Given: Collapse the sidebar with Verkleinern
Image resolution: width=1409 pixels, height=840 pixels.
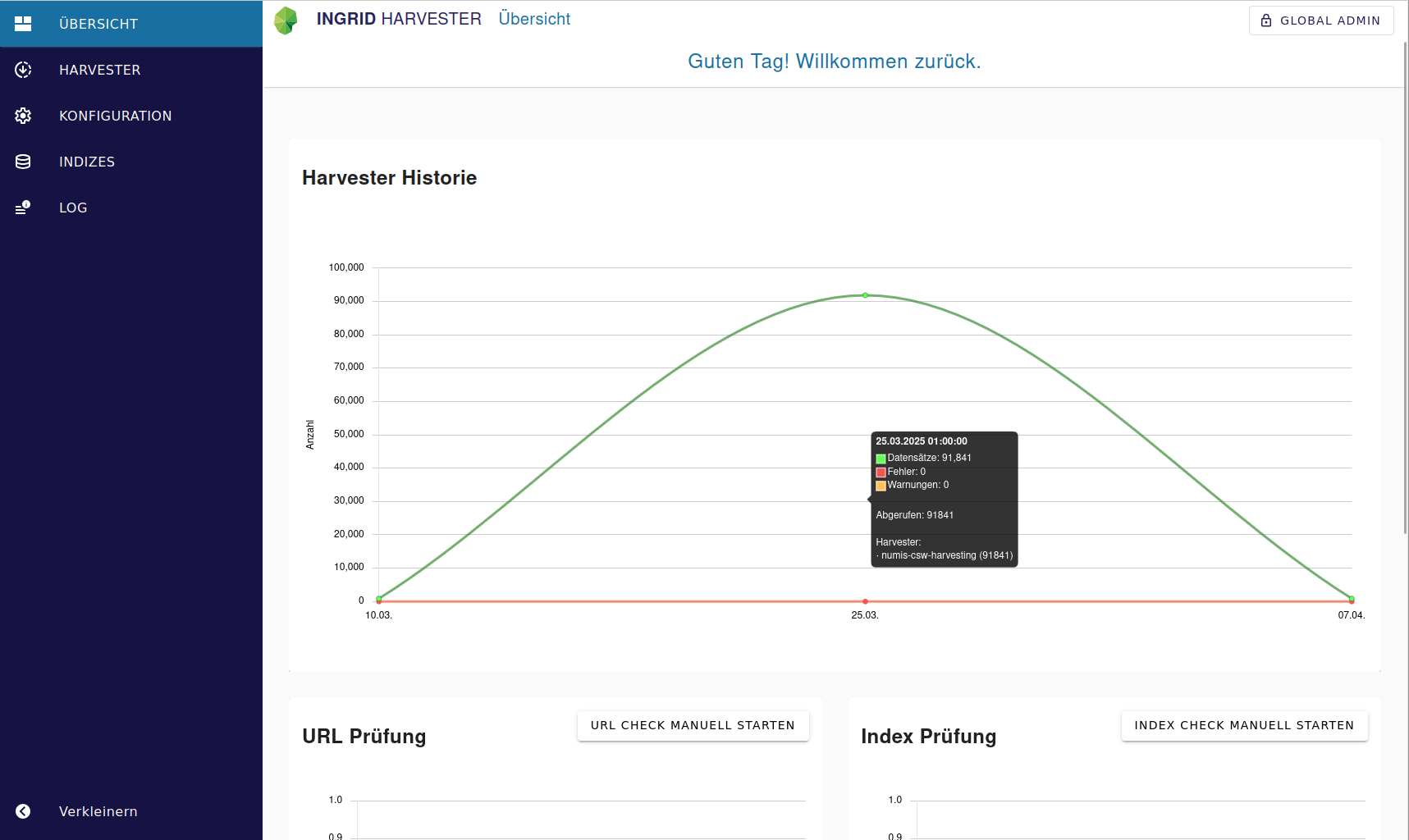Looking at the screenshot, I should [x=98, y=811].
